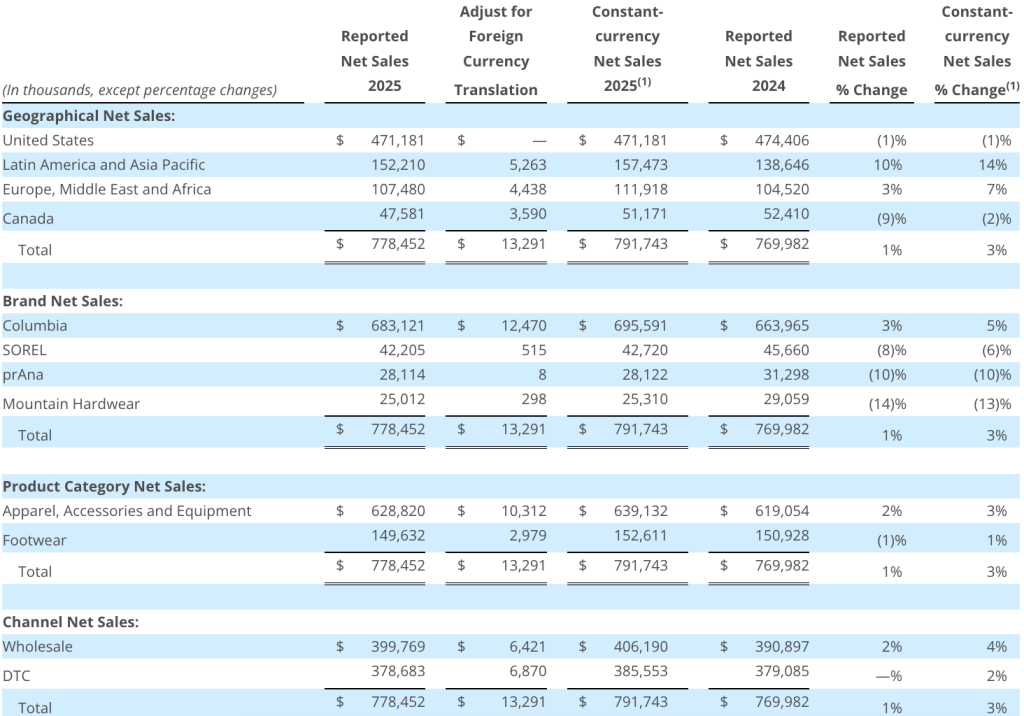Click 'Latin America and Asia Pacific' row label

104,165
